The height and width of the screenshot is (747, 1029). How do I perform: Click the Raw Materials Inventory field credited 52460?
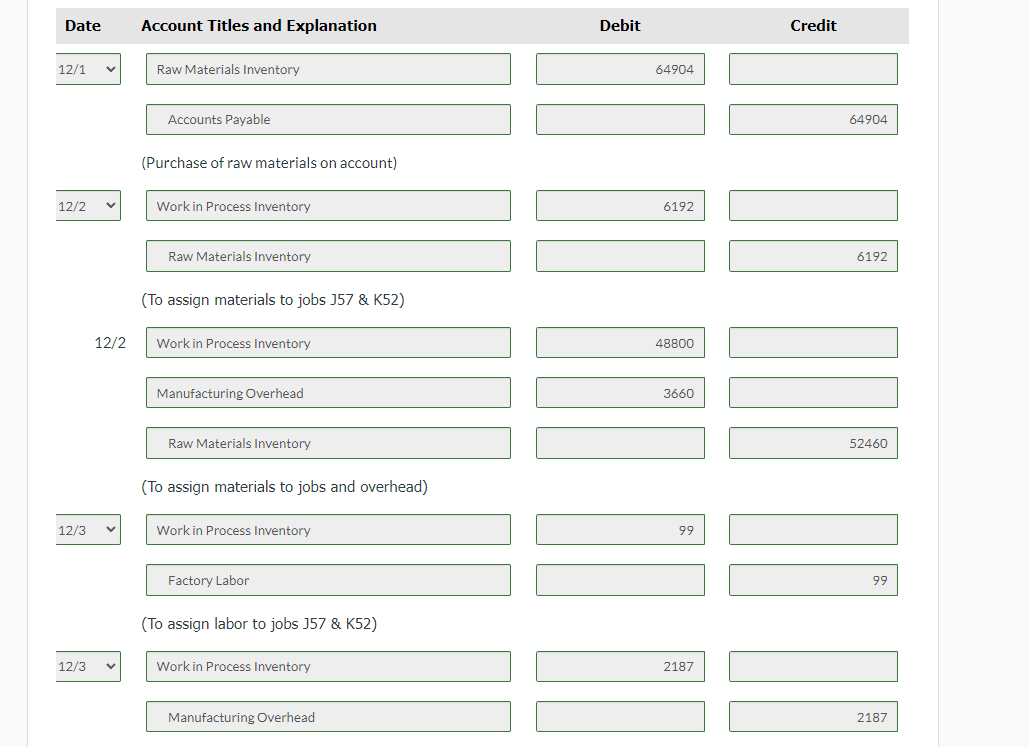328,443
